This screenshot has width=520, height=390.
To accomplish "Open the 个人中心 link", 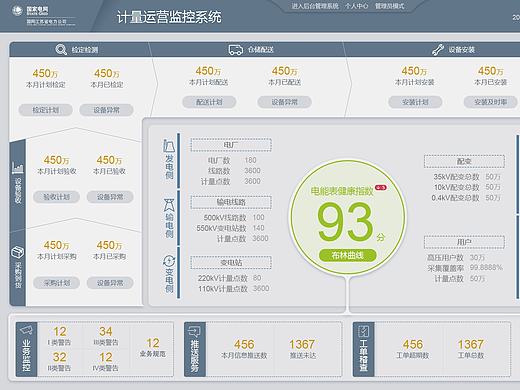I will [356, 6].
